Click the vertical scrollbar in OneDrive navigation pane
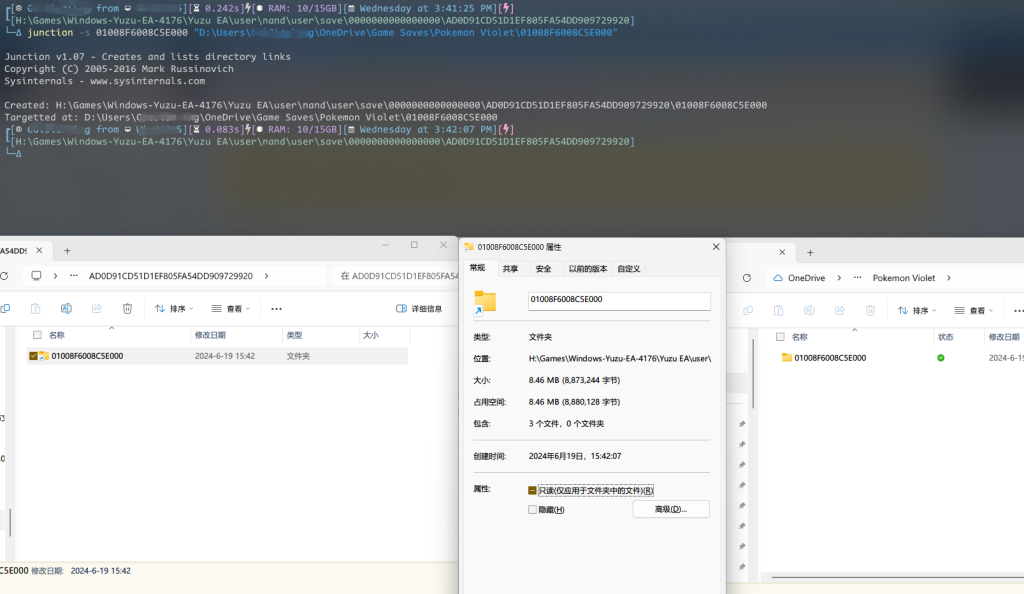1024x594 pixels. click(753, 372)
